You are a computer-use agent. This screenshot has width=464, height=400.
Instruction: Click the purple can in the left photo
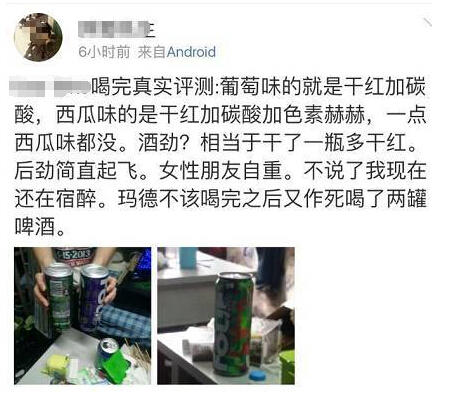click(94, 298)
